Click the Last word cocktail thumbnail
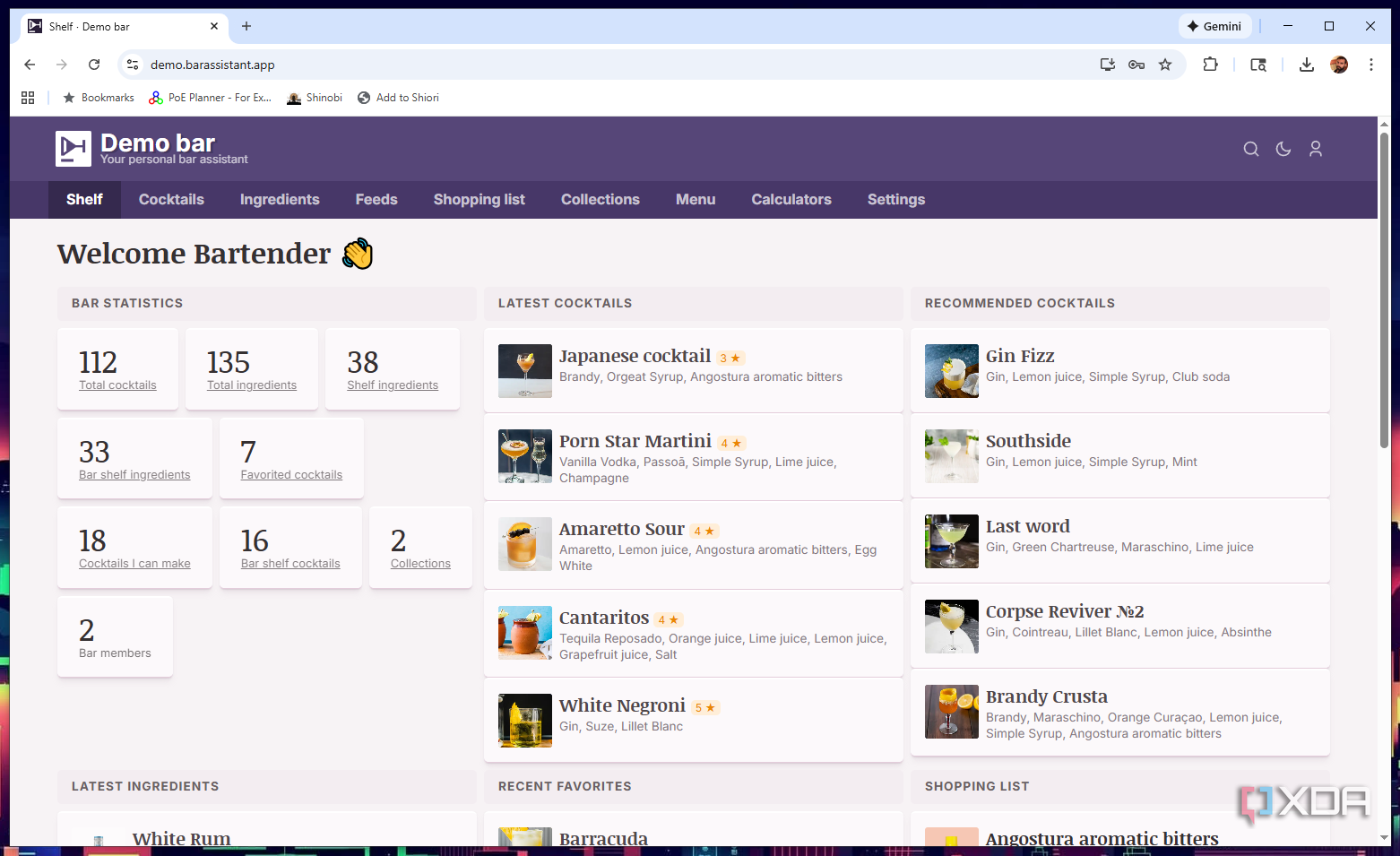Screen dimensions: 1400x856 coord(952,541)
